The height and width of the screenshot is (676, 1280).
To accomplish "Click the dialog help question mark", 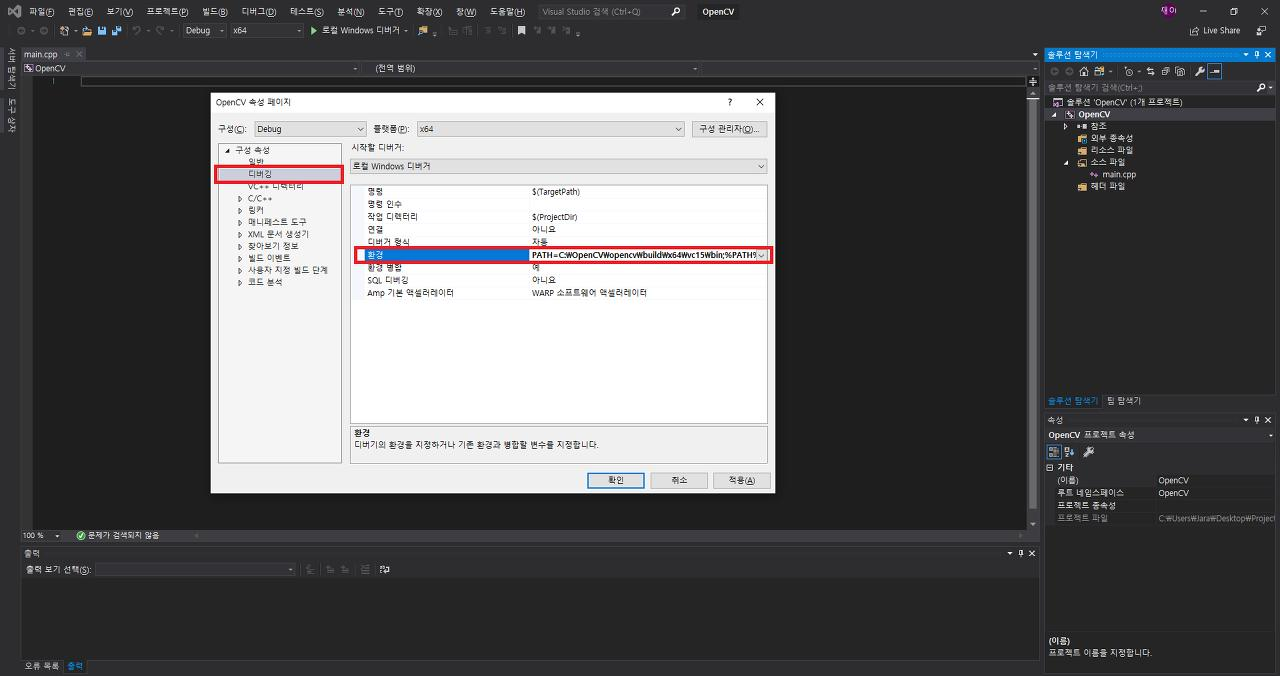I will tap(730, 102).
